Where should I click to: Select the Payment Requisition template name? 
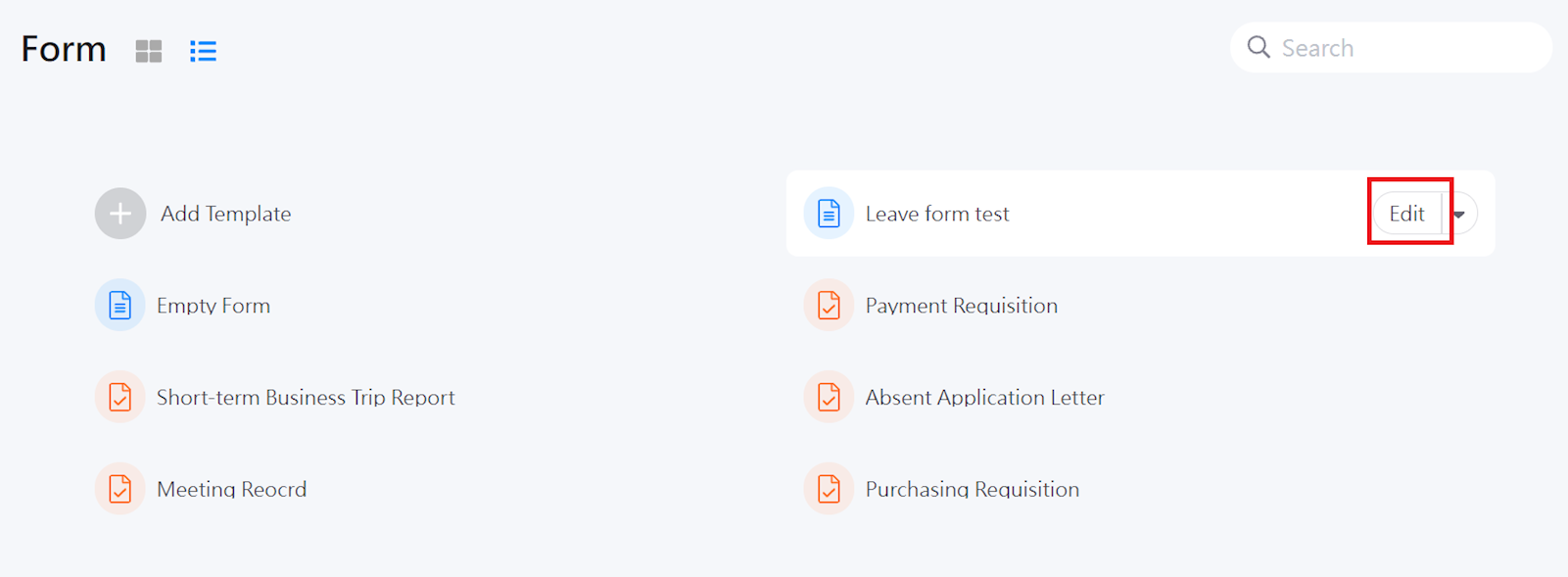click(961, 306)
